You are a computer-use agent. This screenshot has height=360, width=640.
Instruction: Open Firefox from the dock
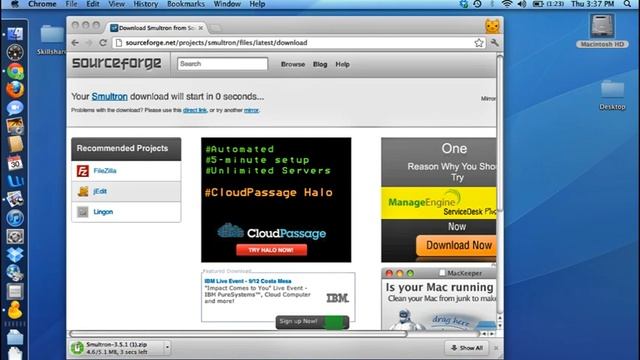tap(15, 89)
